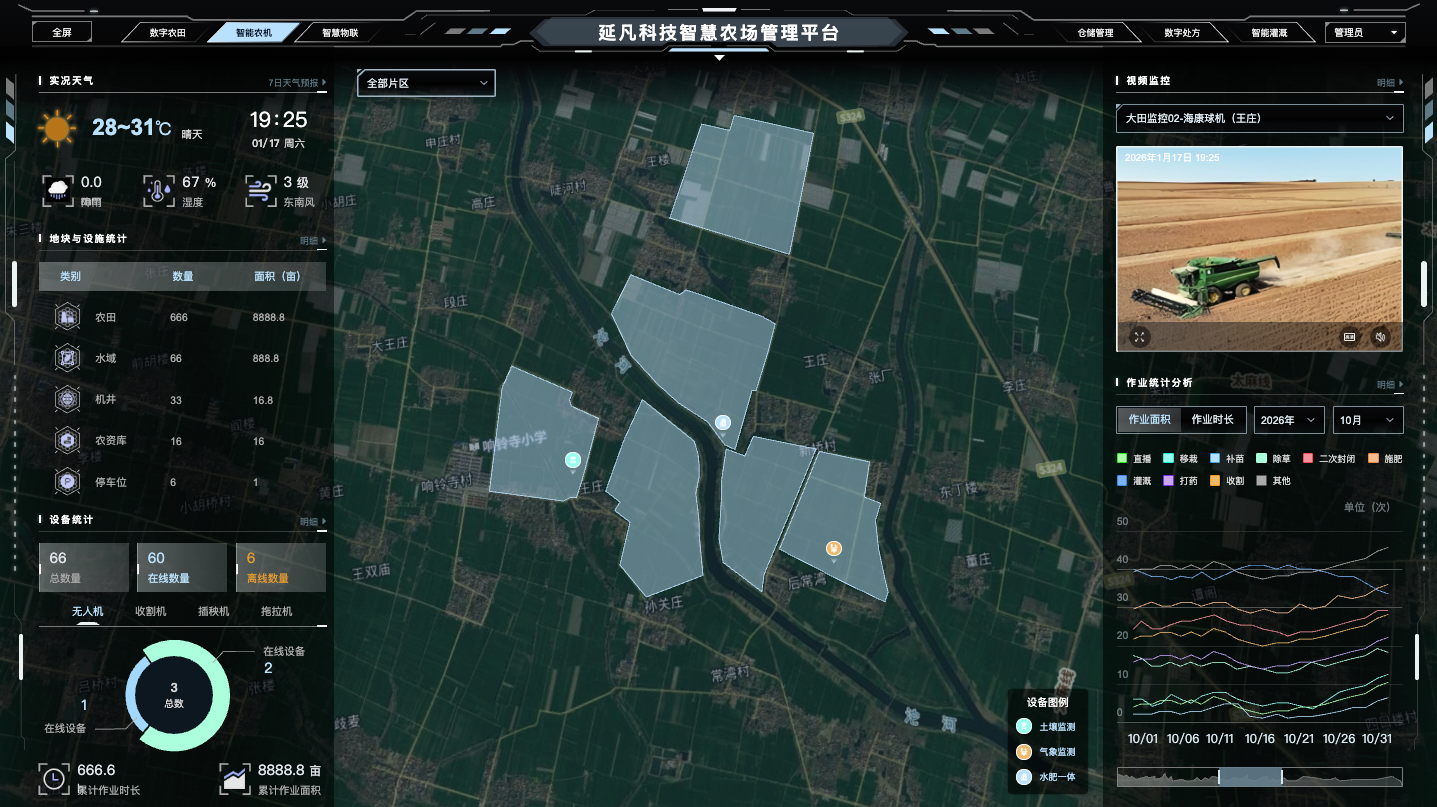Open 7日天气预报 forecast link
1437x807 pixels.
point(297,83)
